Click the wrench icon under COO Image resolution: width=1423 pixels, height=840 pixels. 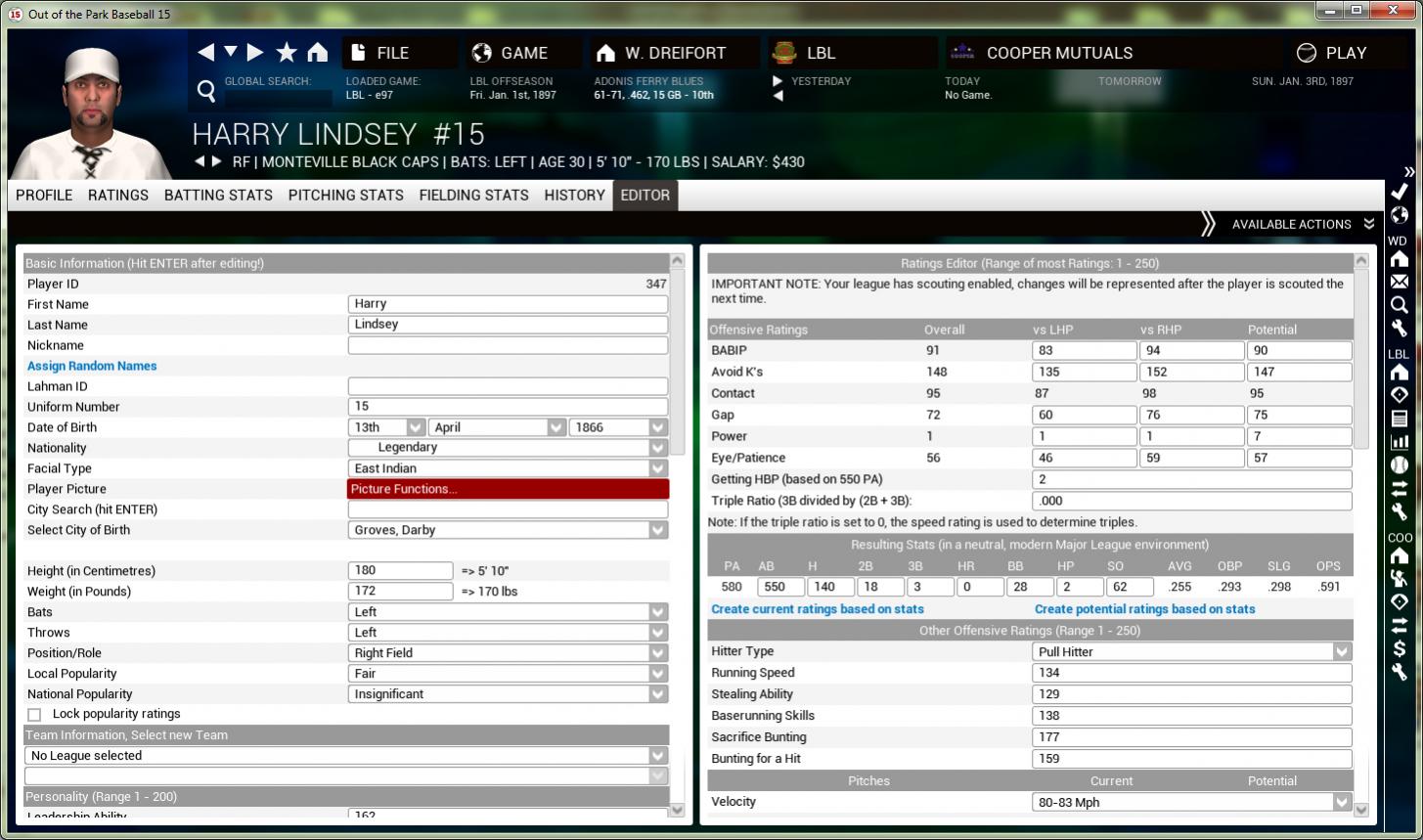click(x=1400, y=671)
